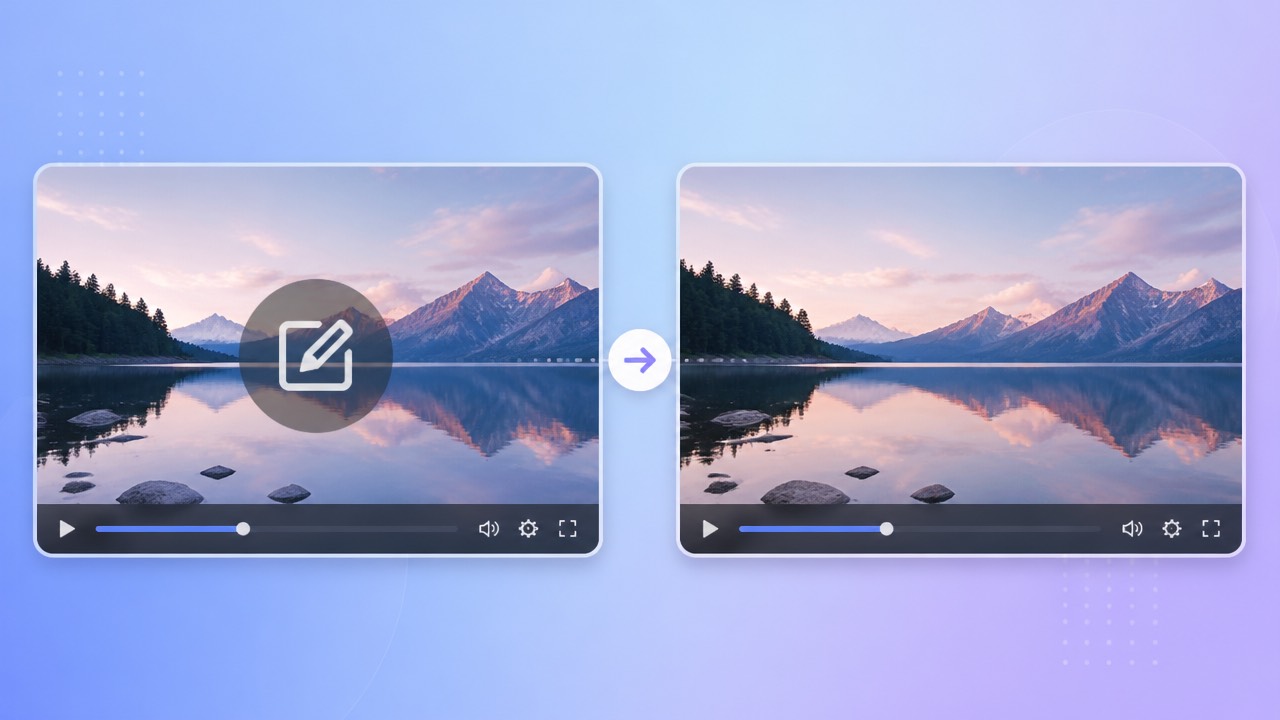This screenshot has height=720, width=1280.
Task: Enter fullscreen in the left video player
Action: coord(568,529)
